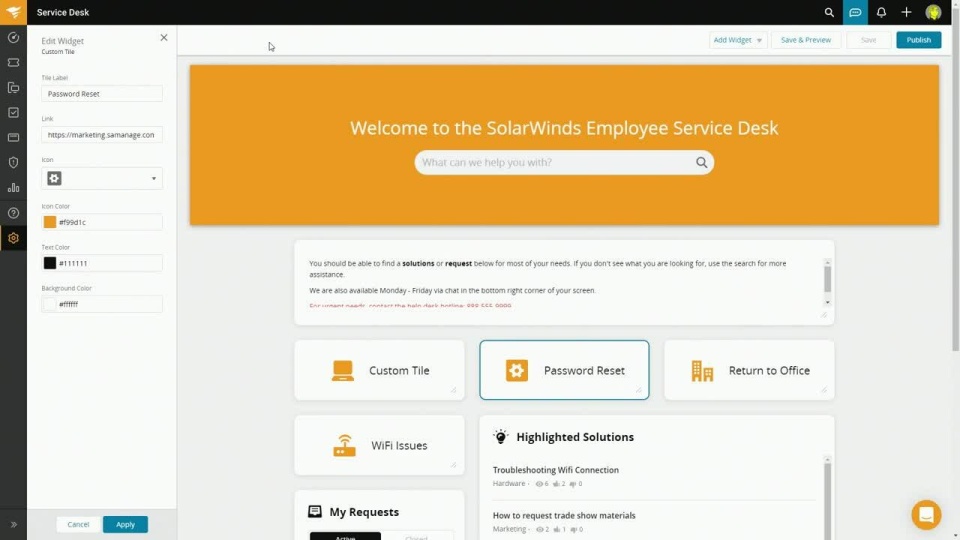Open the orange chat bubble widget
The image size is (960, 540).
click(926, 515)
